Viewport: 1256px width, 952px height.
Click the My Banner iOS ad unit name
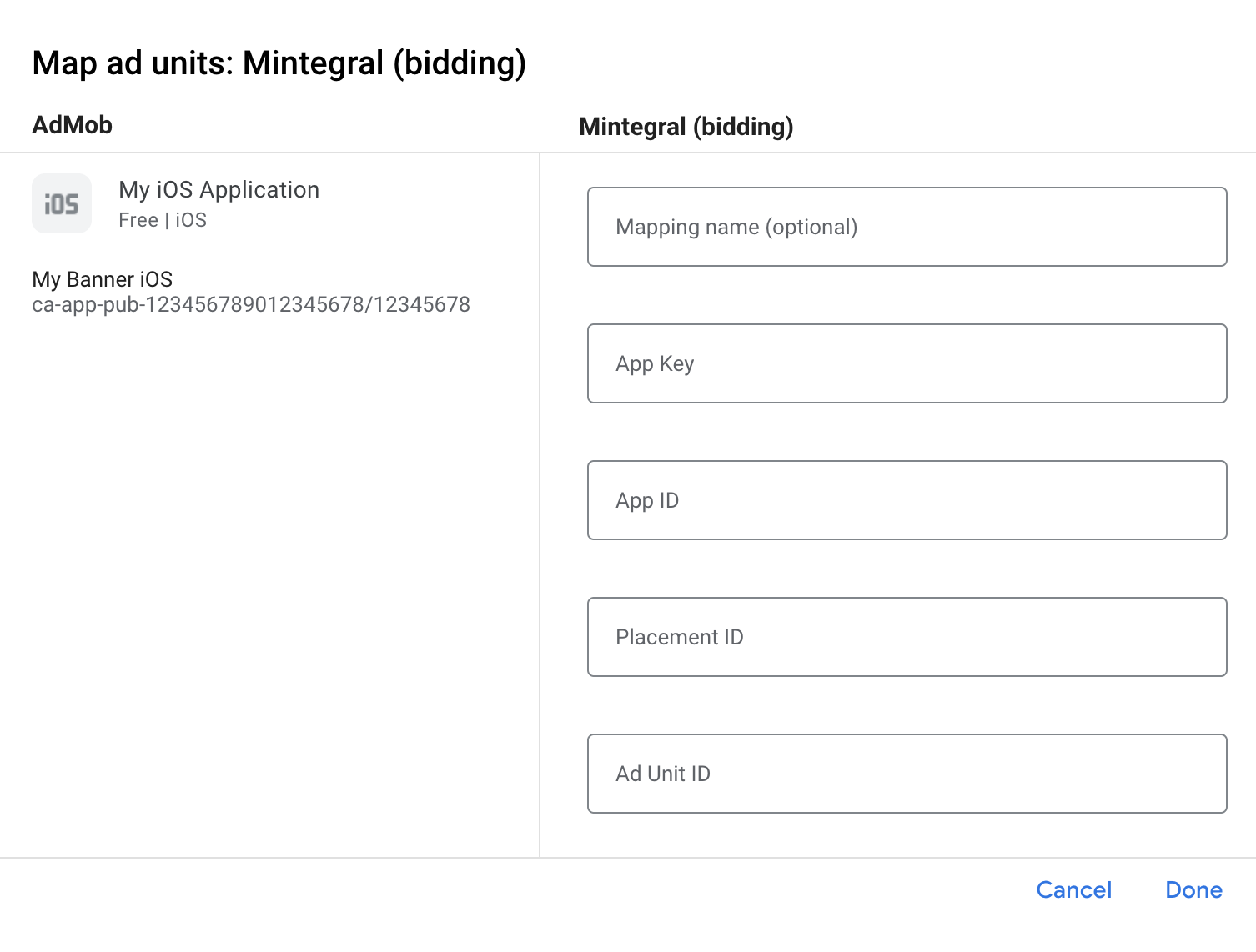click(x=103, y=279)
